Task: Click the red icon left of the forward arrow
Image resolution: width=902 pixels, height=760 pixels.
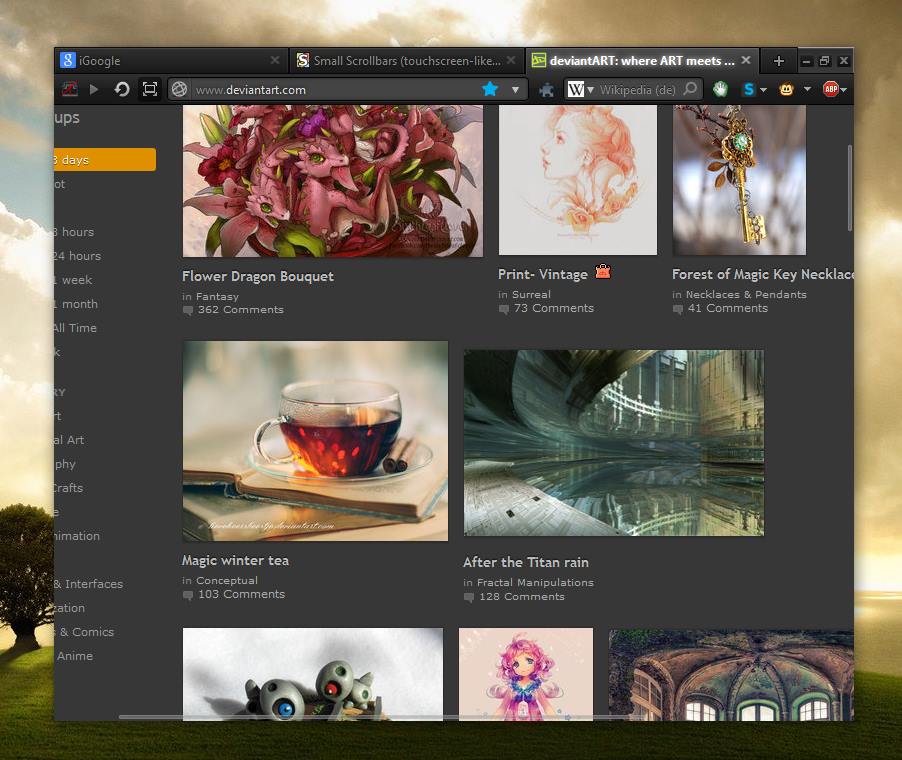Action: pos(70,89)
